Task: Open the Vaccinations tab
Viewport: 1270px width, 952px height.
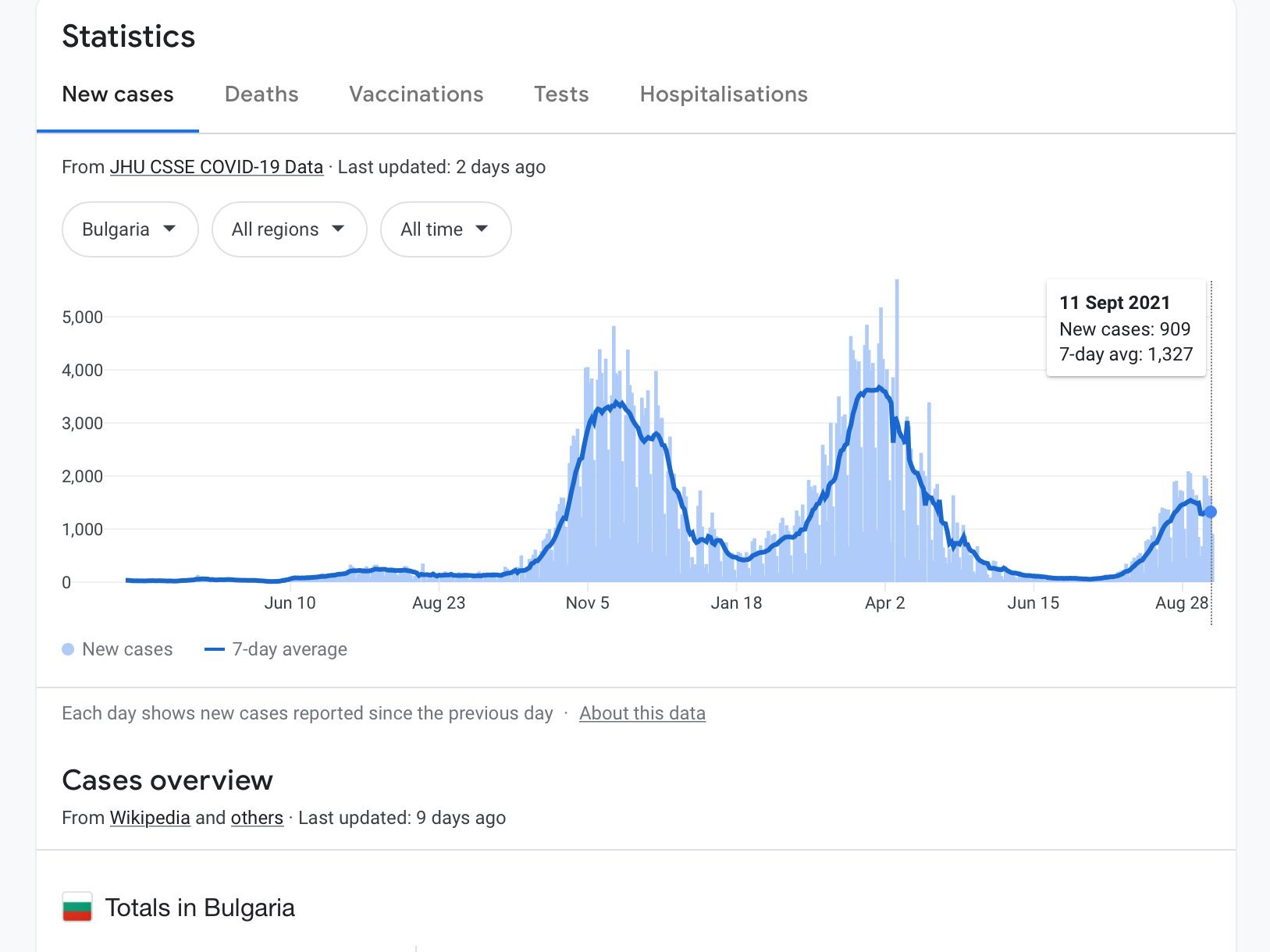Action: 416,94
